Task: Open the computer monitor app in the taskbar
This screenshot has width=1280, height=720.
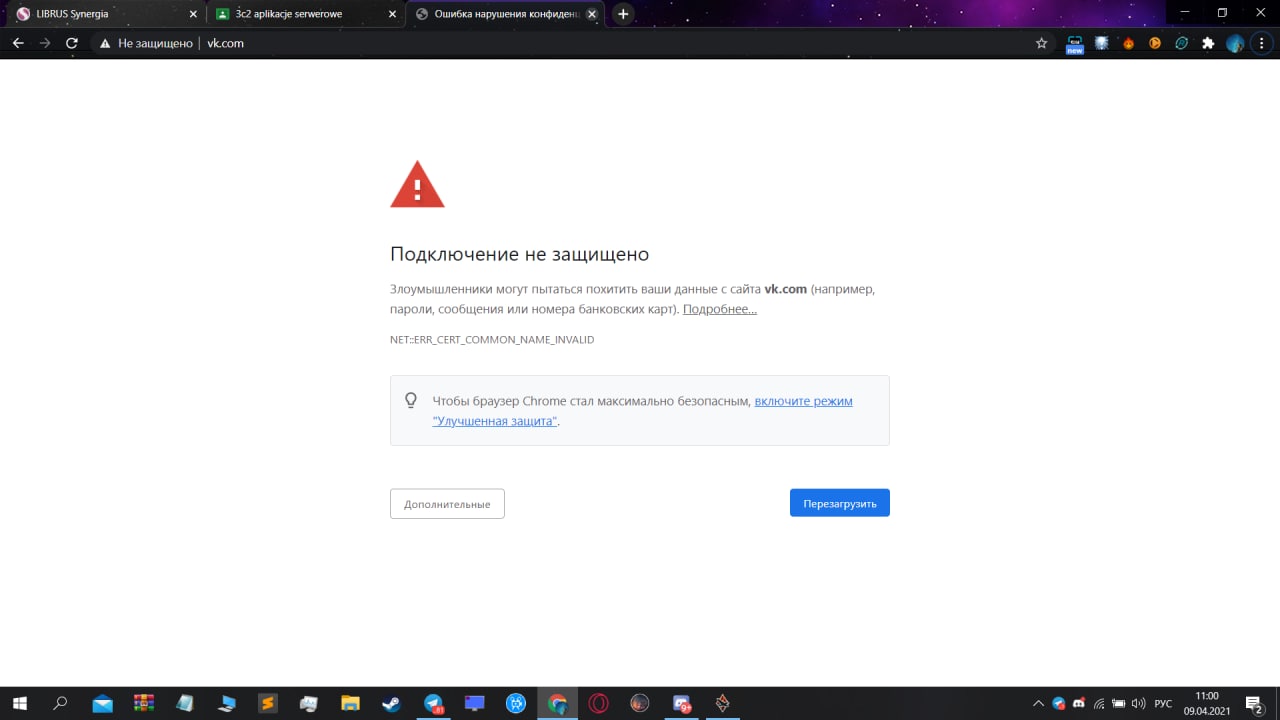Action: [x=227, y=703]
